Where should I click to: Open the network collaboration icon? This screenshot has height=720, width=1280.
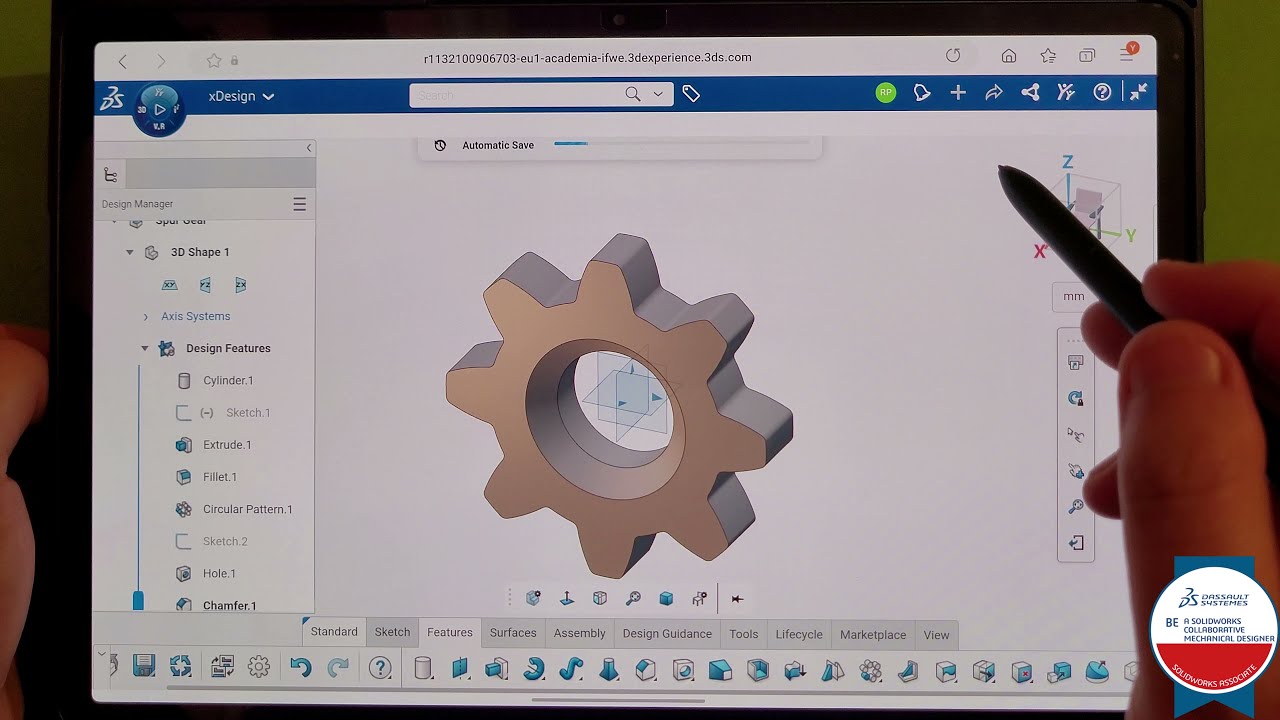pos(1030,93)
